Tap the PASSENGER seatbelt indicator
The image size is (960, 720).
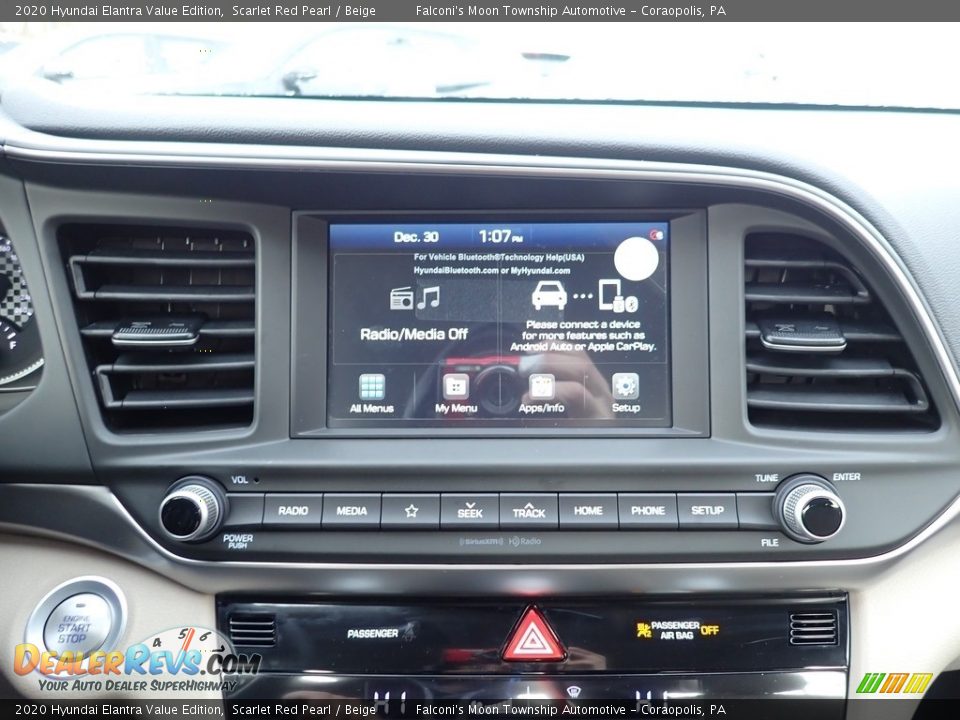[381, 632]
